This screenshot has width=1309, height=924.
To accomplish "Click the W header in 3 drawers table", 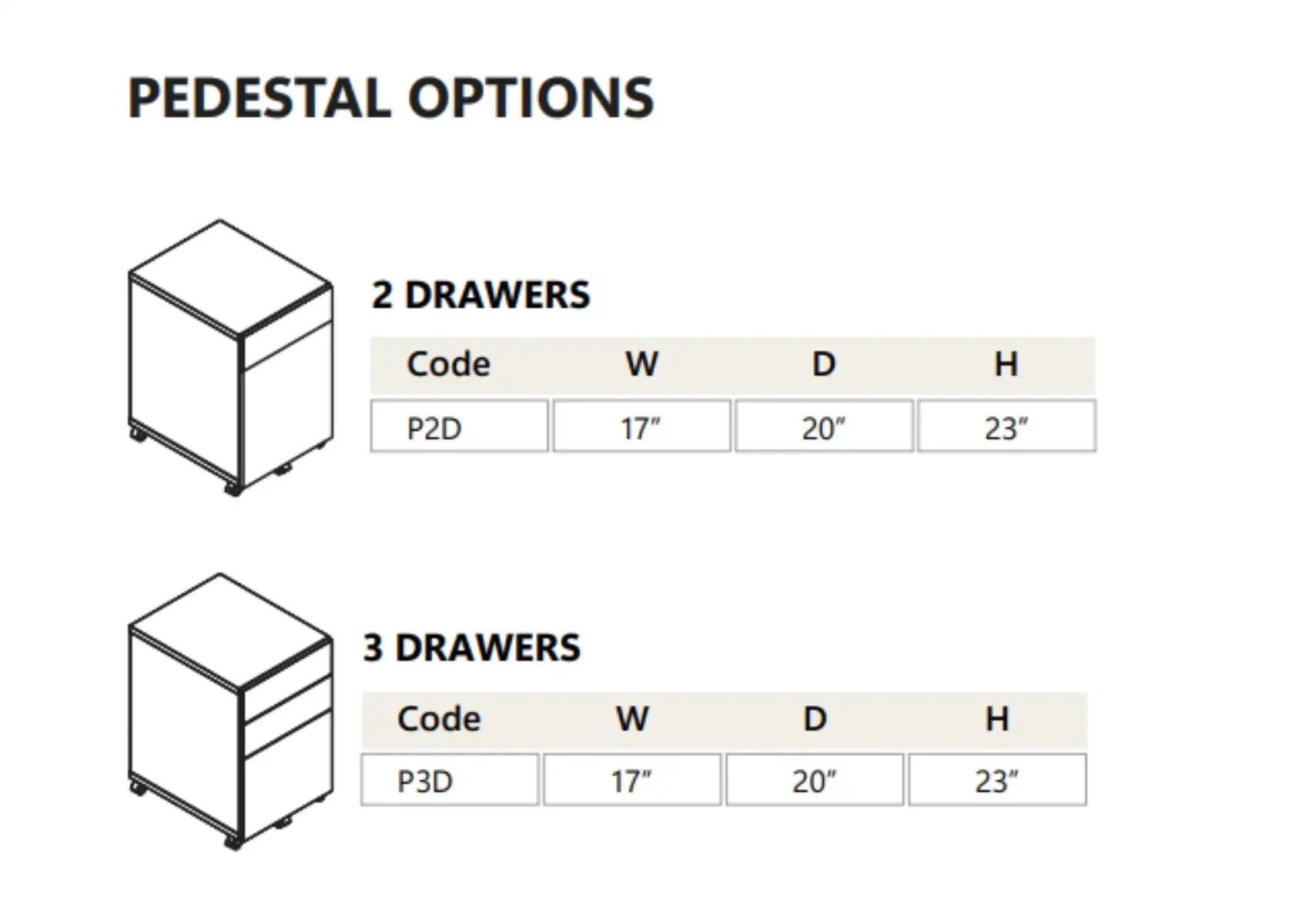I will point(633,719).
